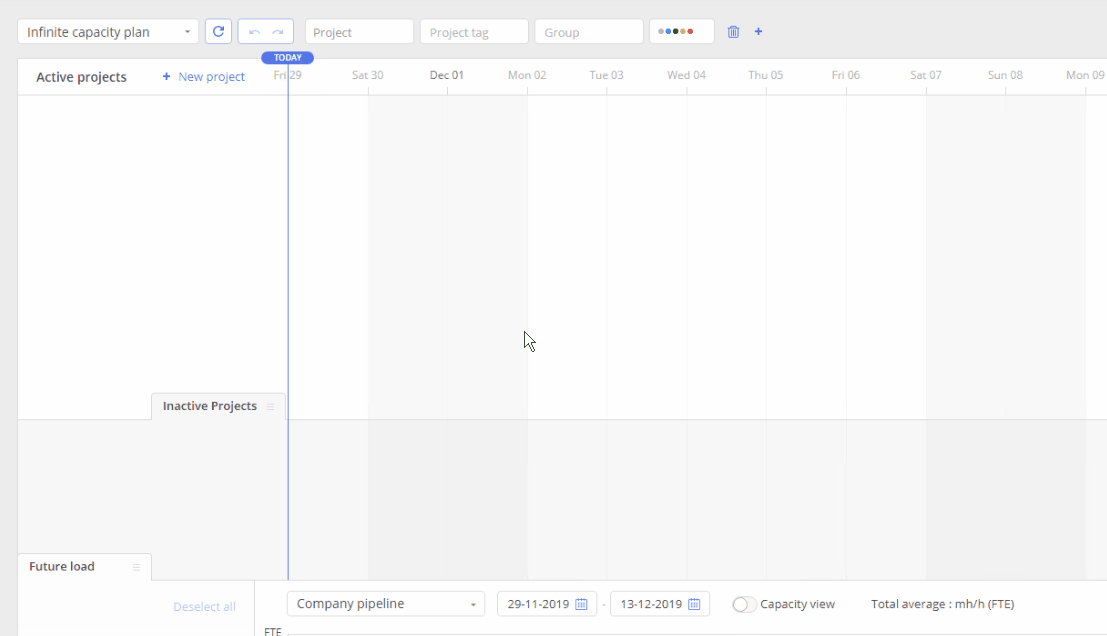Click the Total average mh/h (FTE) label
Viewport: 1107px width, 636px height.
pos(943,604)
